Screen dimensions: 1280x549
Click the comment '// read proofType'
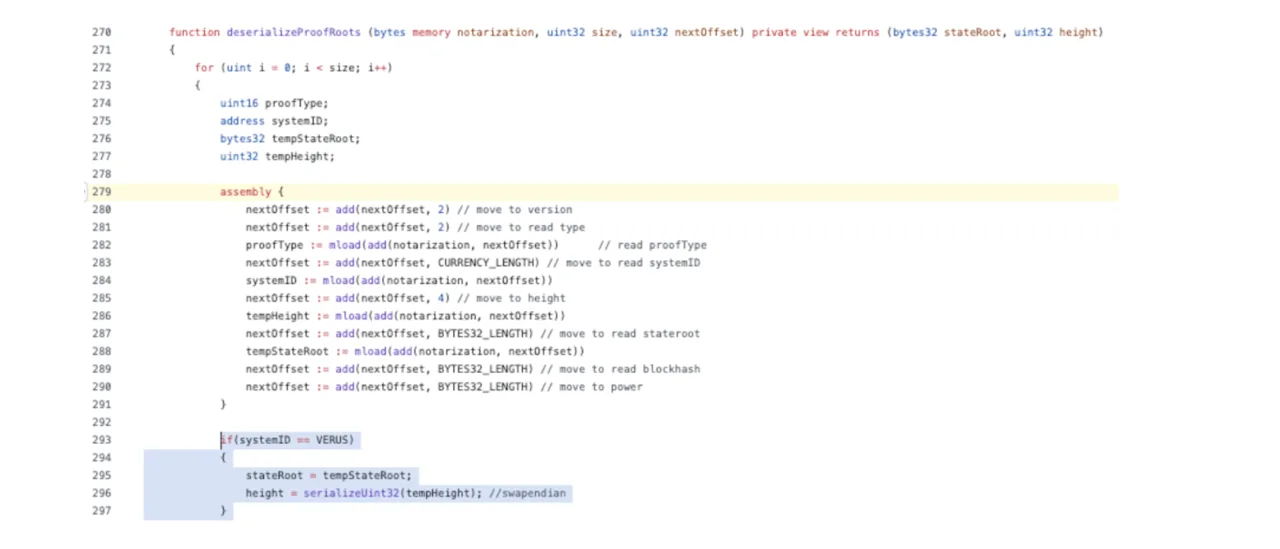(x=652, y=245)
